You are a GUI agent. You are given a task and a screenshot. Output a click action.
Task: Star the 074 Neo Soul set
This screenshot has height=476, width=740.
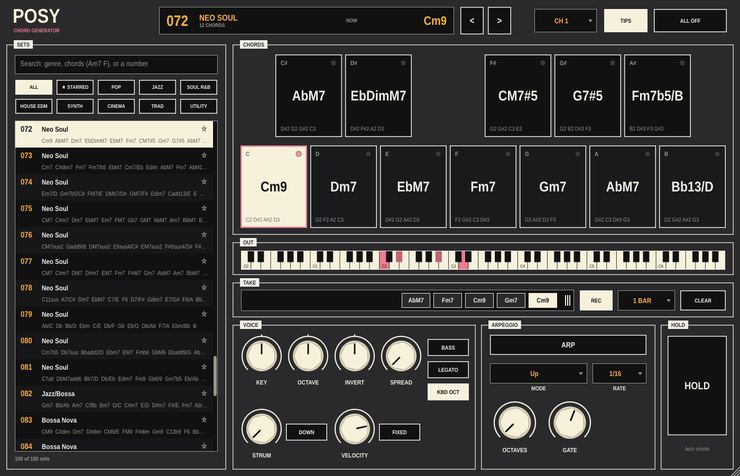[204, 182]
